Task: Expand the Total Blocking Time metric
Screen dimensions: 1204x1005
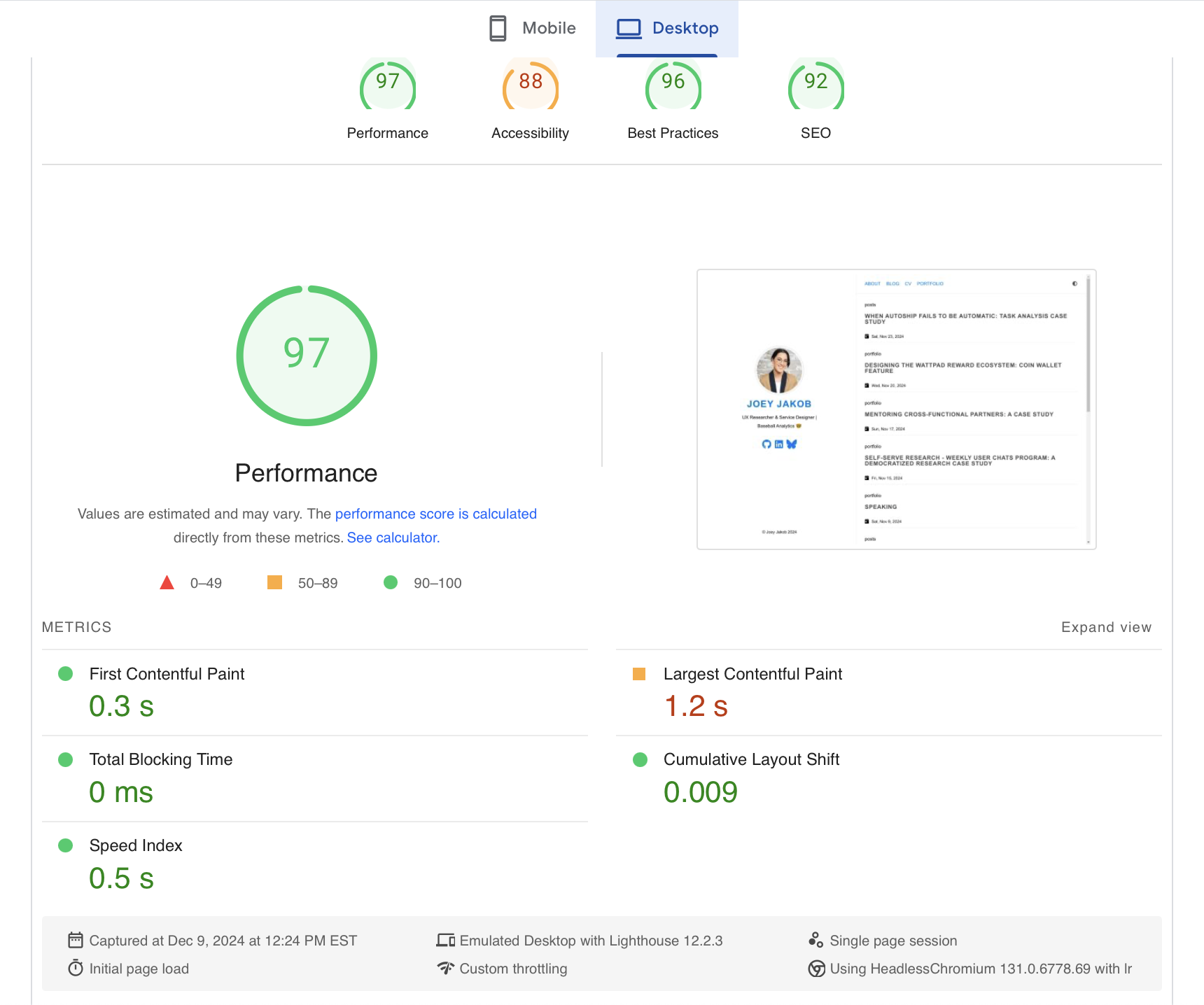Action: (x=161, y=759)
